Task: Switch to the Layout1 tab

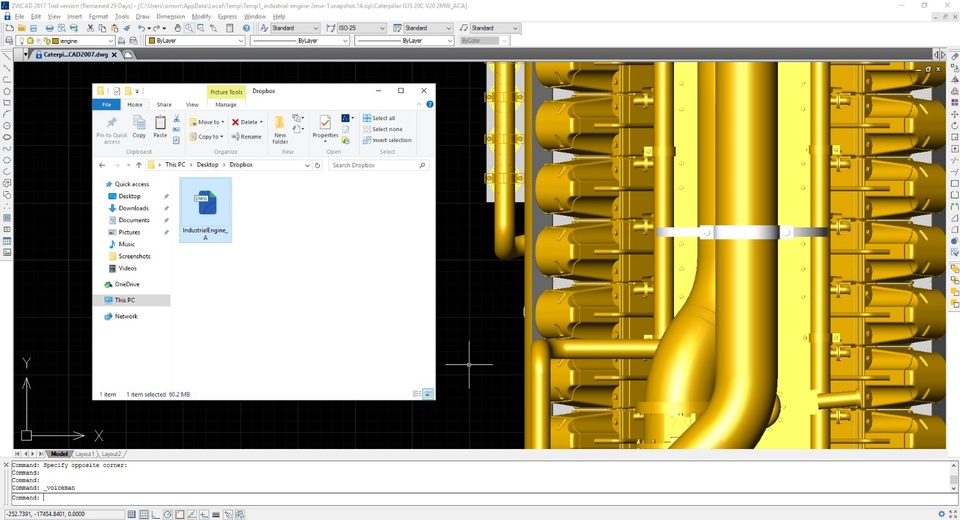Action: click(x=86, y=454)
